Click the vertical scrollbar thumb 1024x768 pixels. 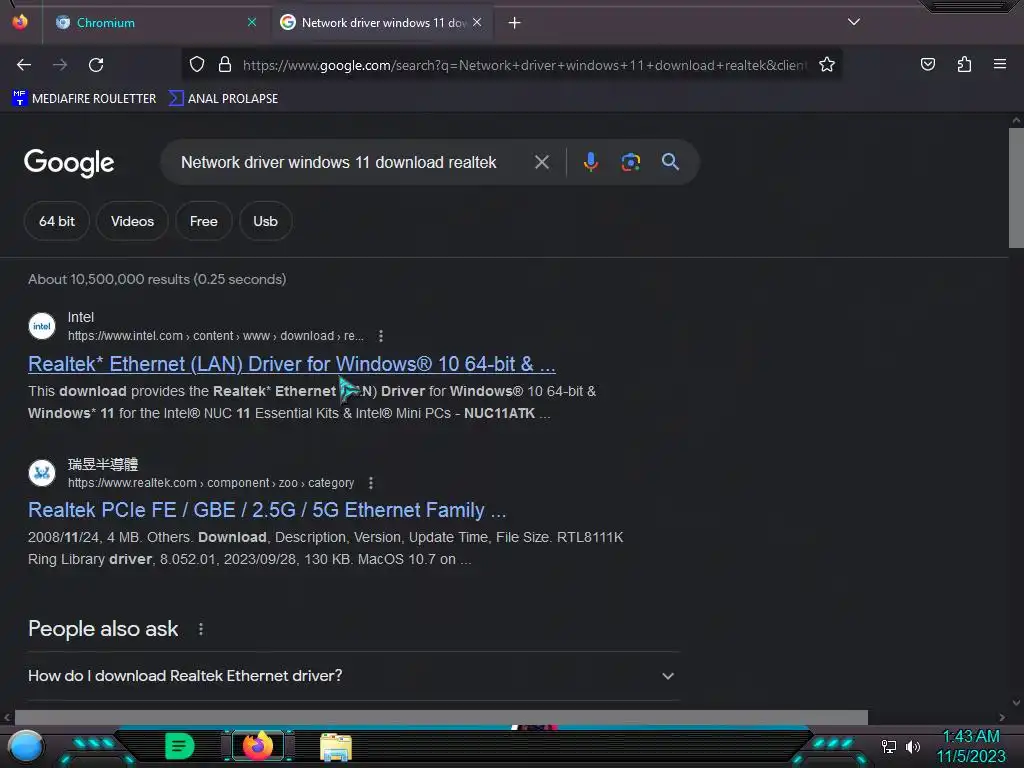(x=1016, y=188)
